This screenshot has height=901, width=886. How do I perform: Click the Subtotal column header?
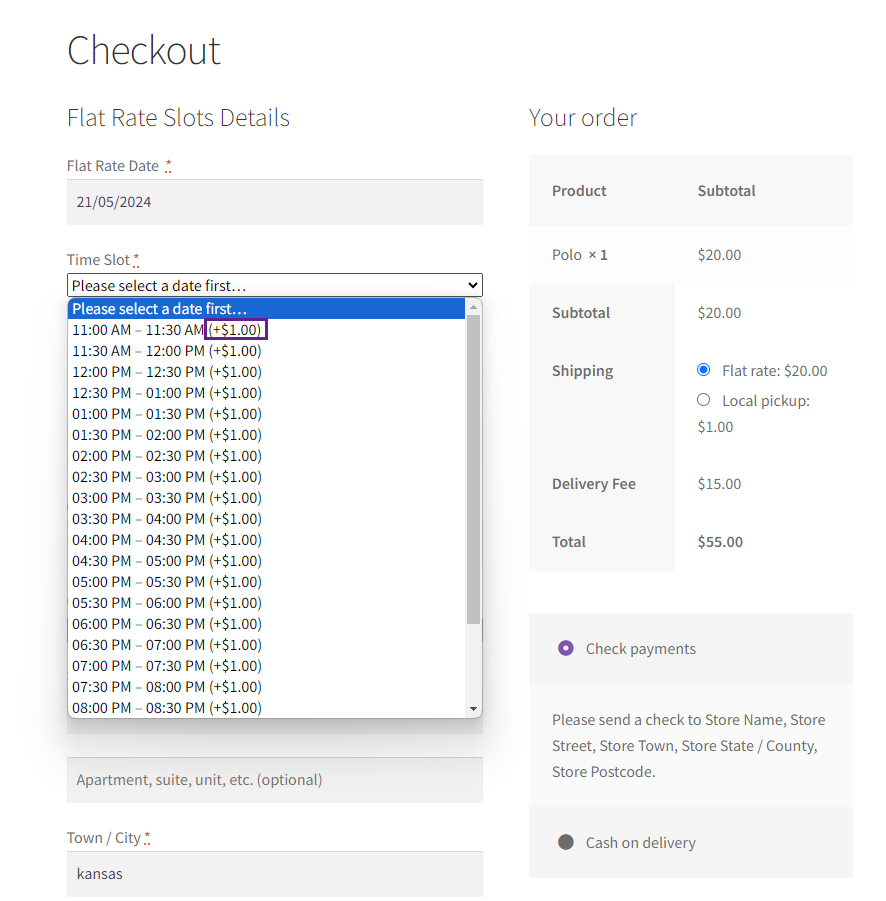pos(726,191)
